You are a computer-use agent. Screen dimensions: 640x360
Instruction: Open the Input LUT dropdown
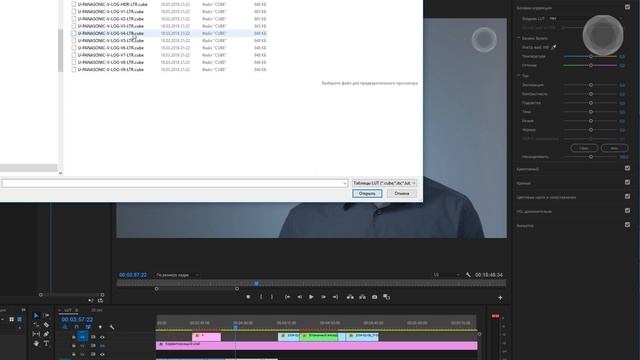tap(586, 18)
